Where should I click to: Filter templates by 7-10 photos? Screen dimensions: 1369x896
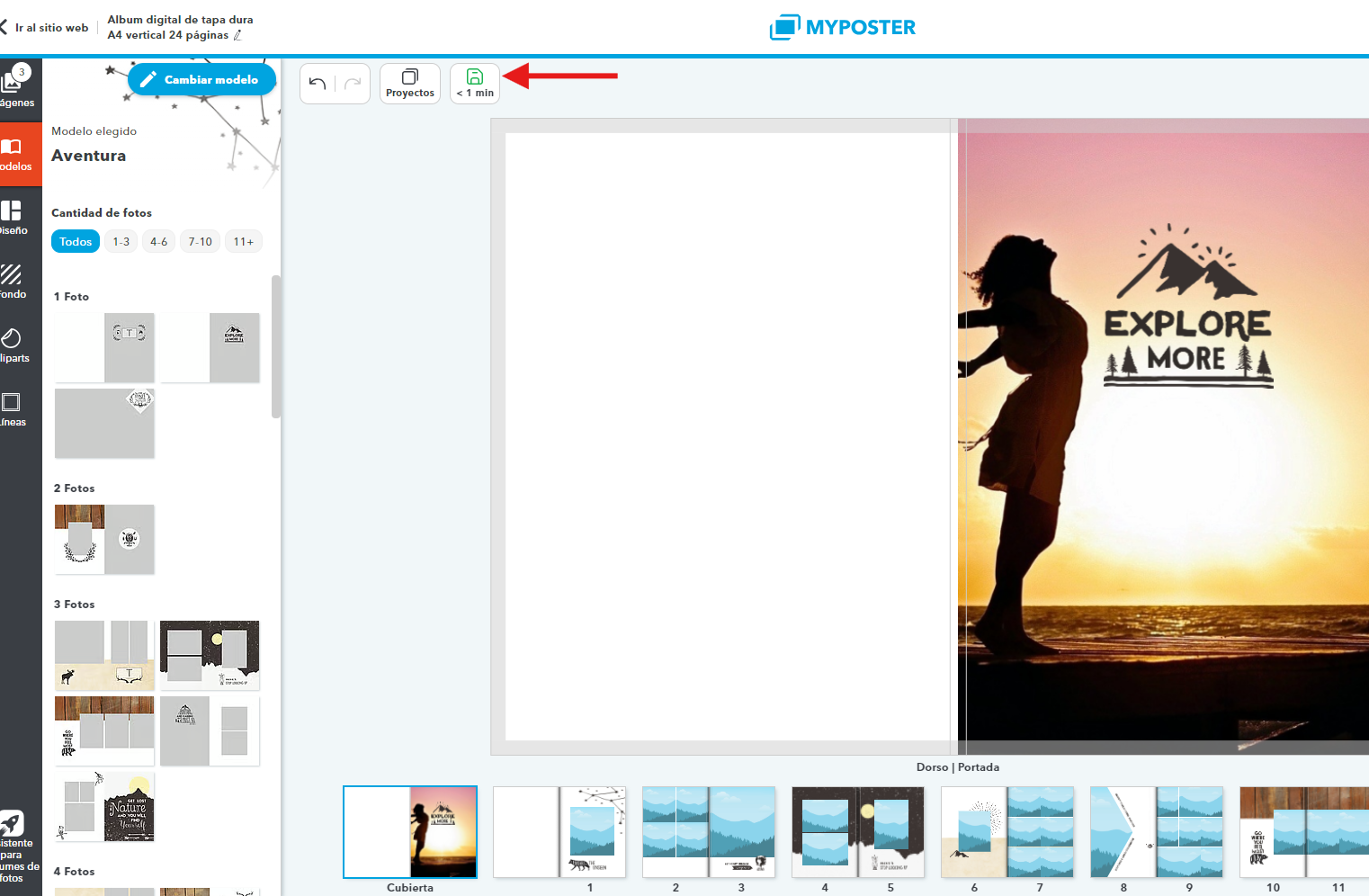(x=201, y=242)
